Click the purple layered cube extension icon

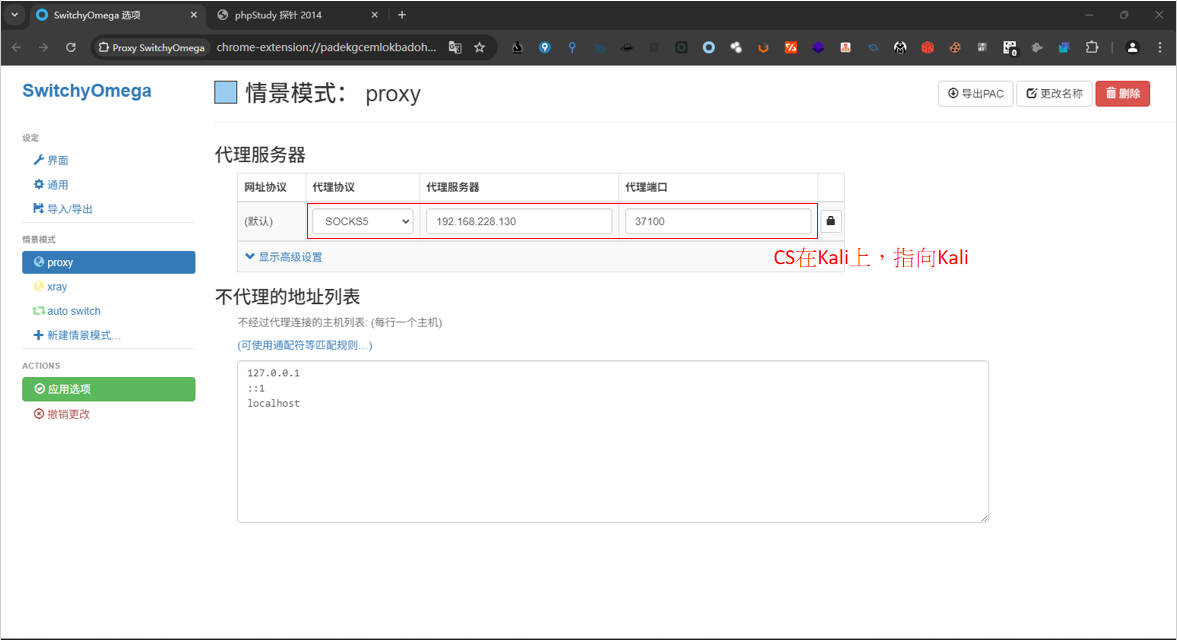(818, 47)
